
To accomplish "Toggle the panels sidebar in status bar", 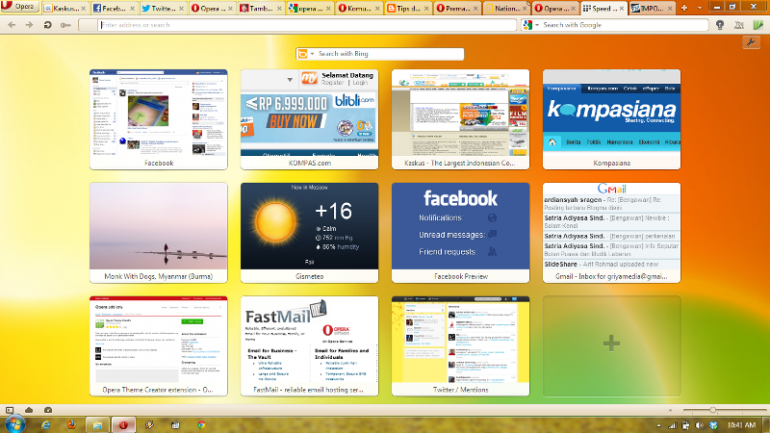I will tap(9, 410).
